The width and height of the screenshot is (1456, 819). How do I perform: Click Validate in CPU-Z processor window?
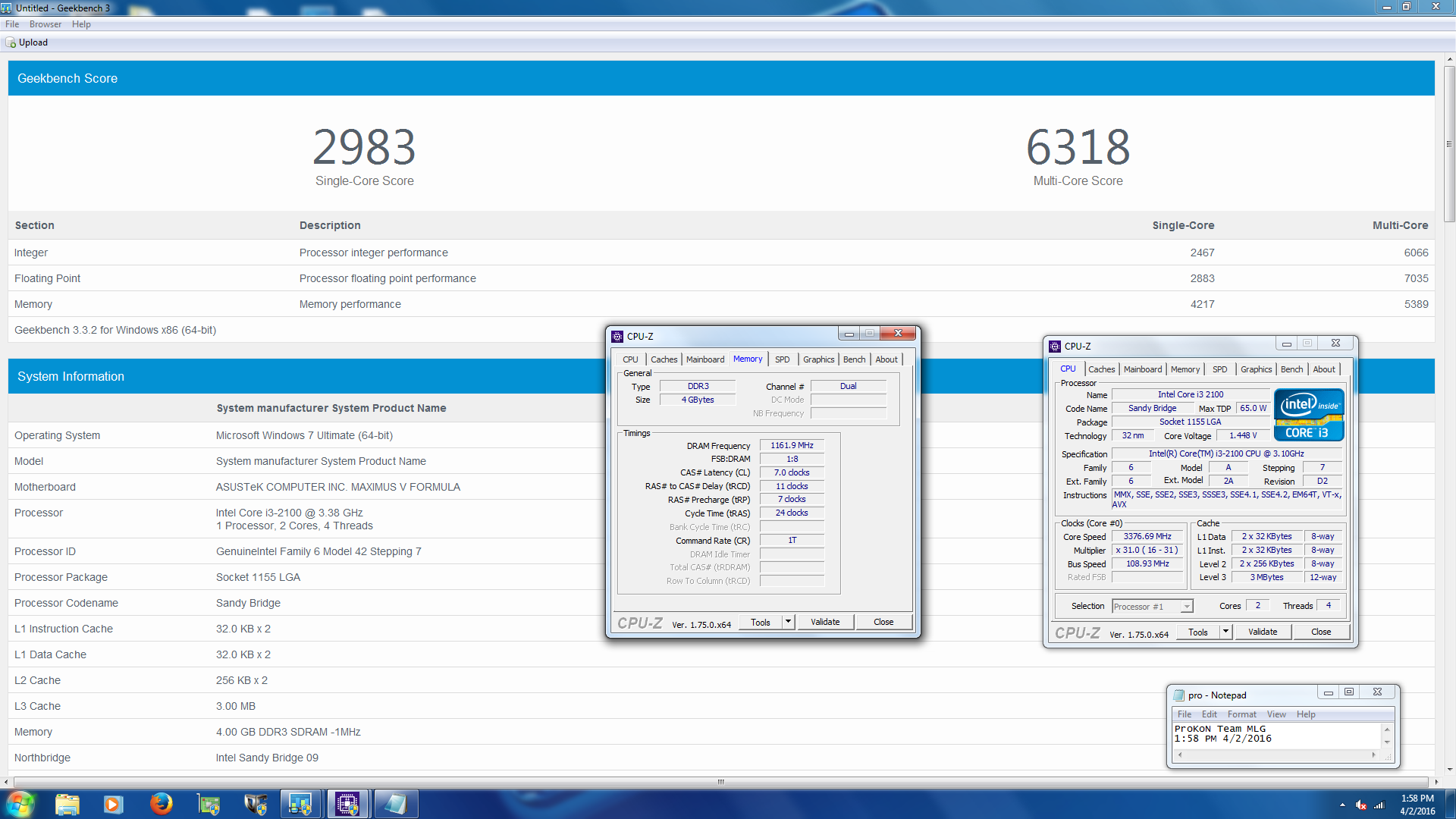[1263, 632]
